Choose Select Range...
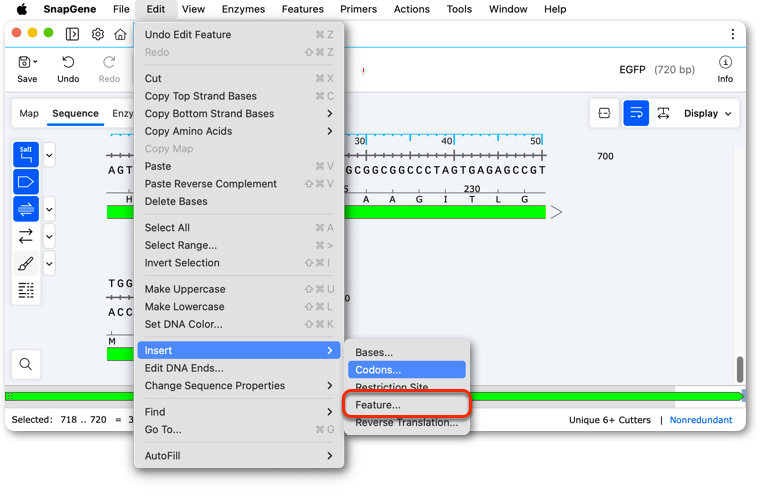This screenshot has width=762, height=501. 239,245
